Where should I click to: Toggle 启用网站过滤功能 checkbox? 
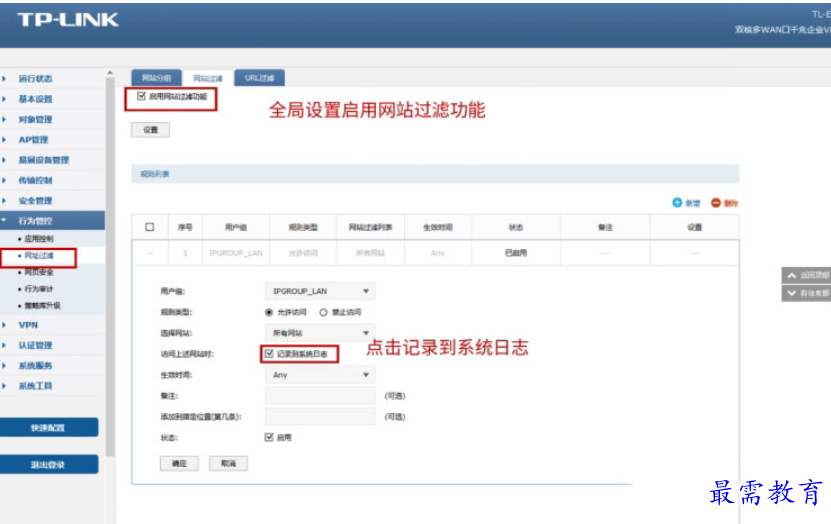click(x=141, y=96)
